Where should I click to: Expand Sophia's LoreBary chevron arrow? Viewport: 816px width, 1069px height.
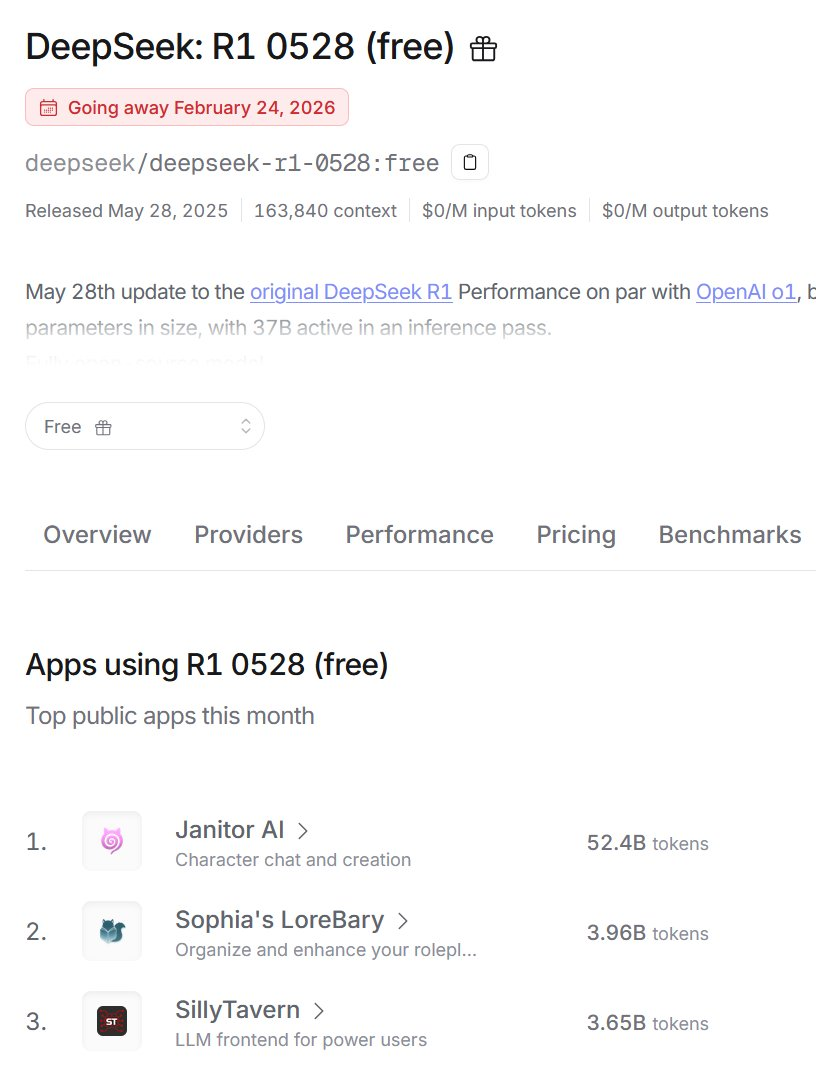[x=403, y=920]
